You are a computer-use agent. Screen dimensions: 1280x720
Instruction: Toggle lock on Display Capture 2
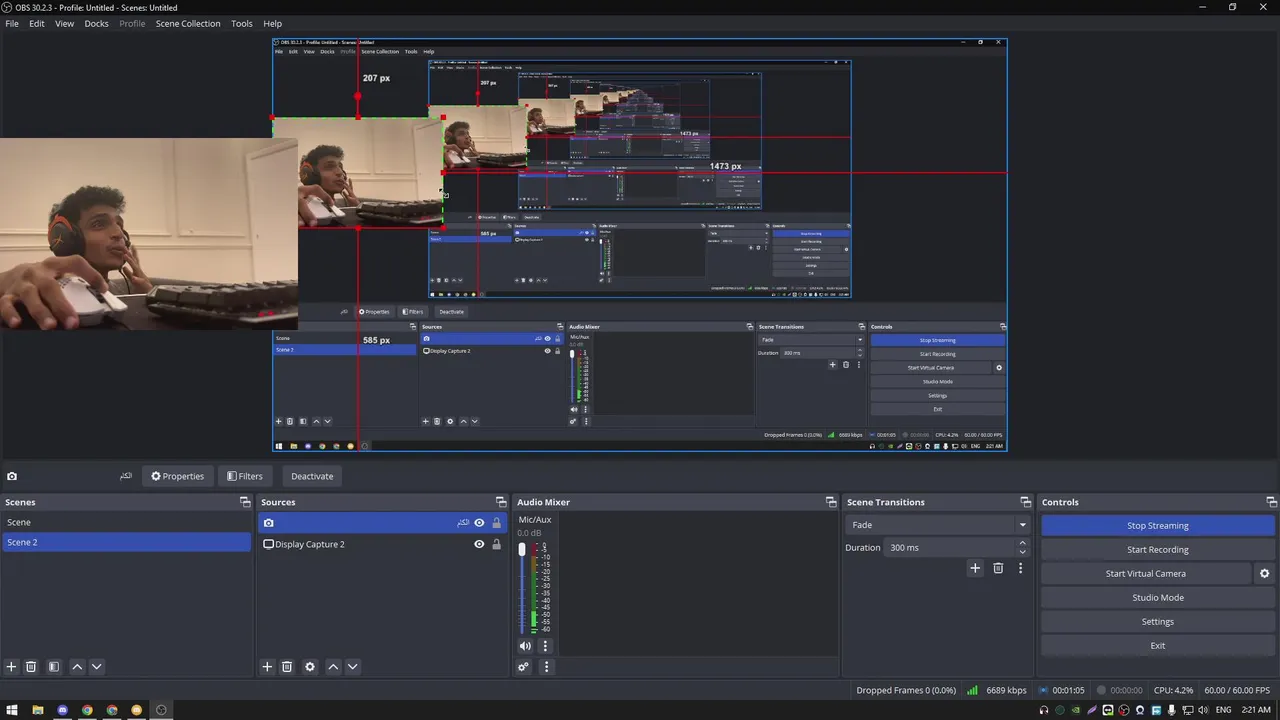pyautogui.click(x=496, y=544)
